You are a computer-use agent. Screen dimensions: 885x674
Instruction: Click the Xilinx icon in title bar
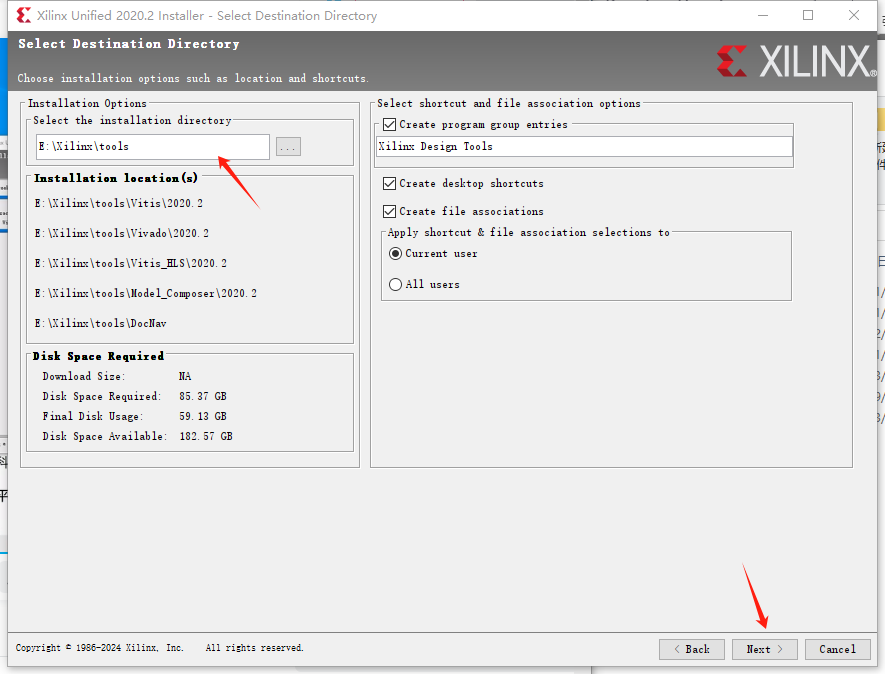point(24,15)
